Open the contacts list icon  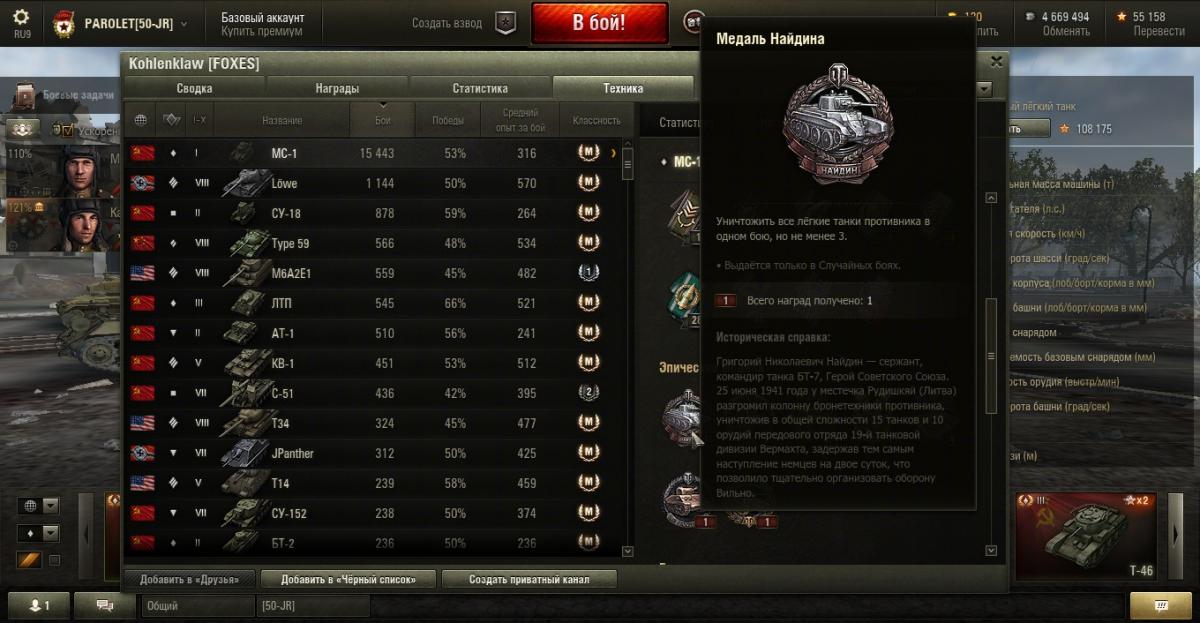37,606
